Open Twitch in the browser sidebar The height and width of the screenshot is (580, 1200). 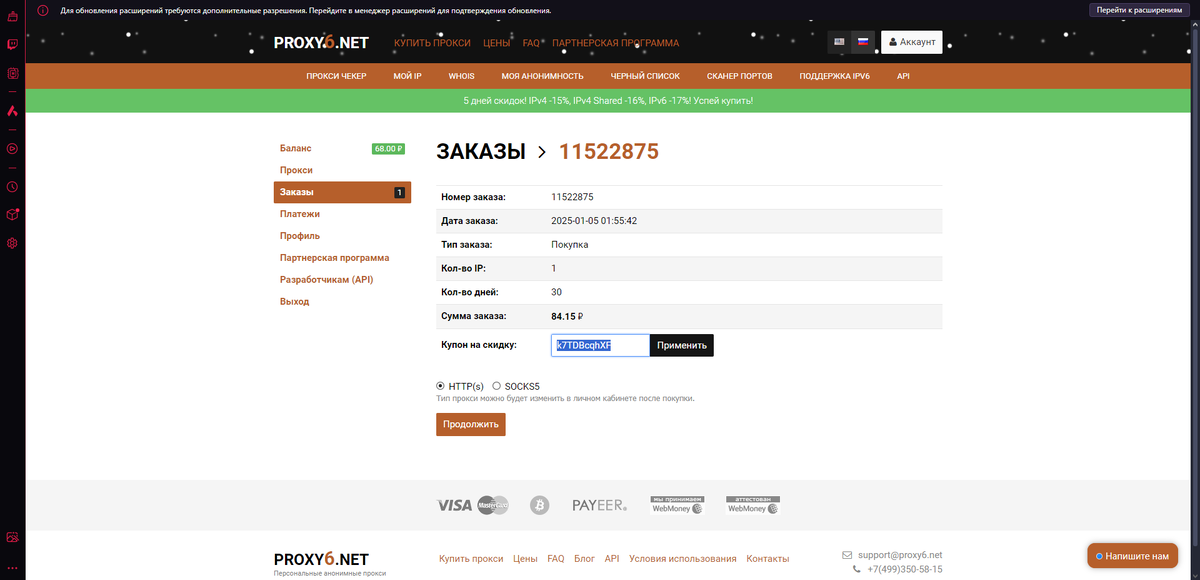[x=12, y=45]
